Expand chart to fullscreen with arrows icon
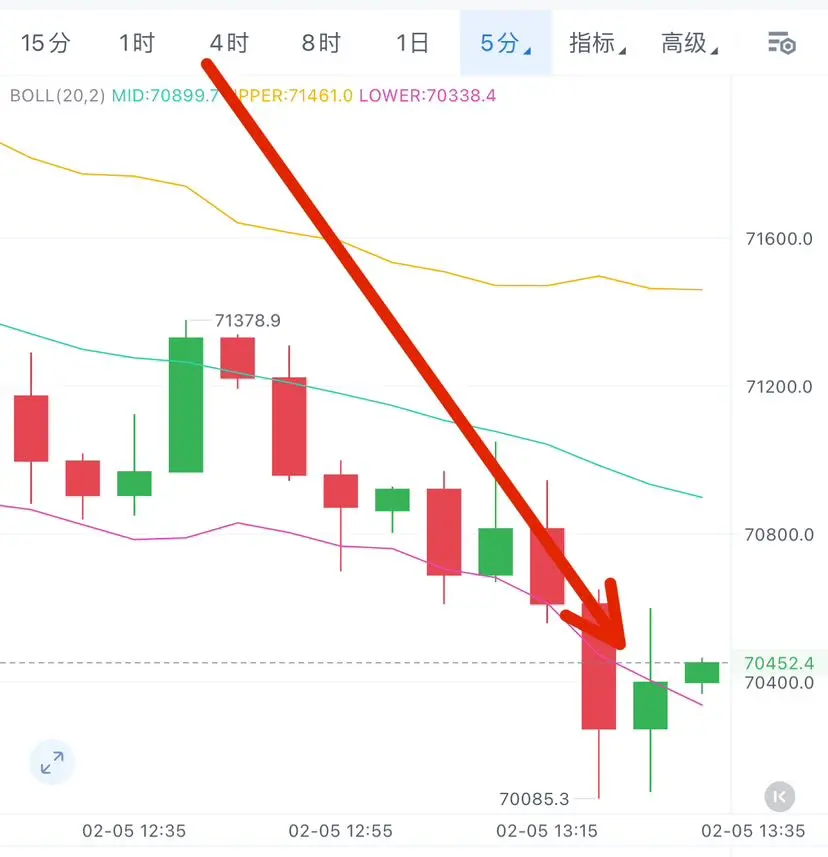Viewport: 828px width, 857px height. [x=52, y=762]
